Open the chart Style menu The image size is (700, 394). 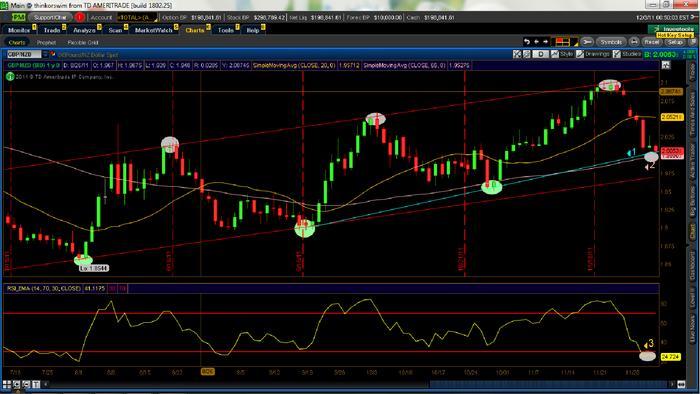coord(562,54)
